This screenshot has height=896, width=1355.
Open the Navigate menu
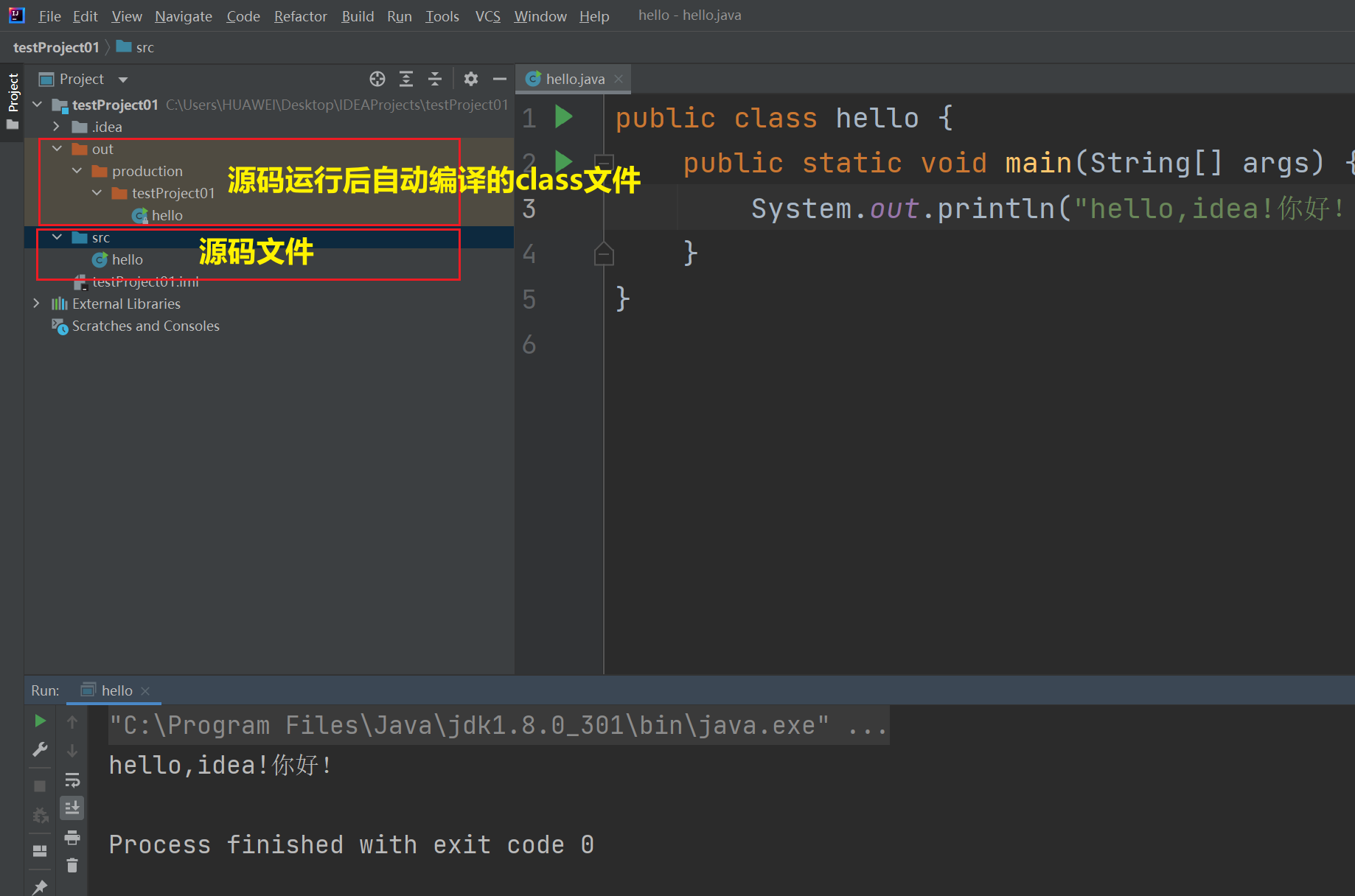(x=184, y=16)
